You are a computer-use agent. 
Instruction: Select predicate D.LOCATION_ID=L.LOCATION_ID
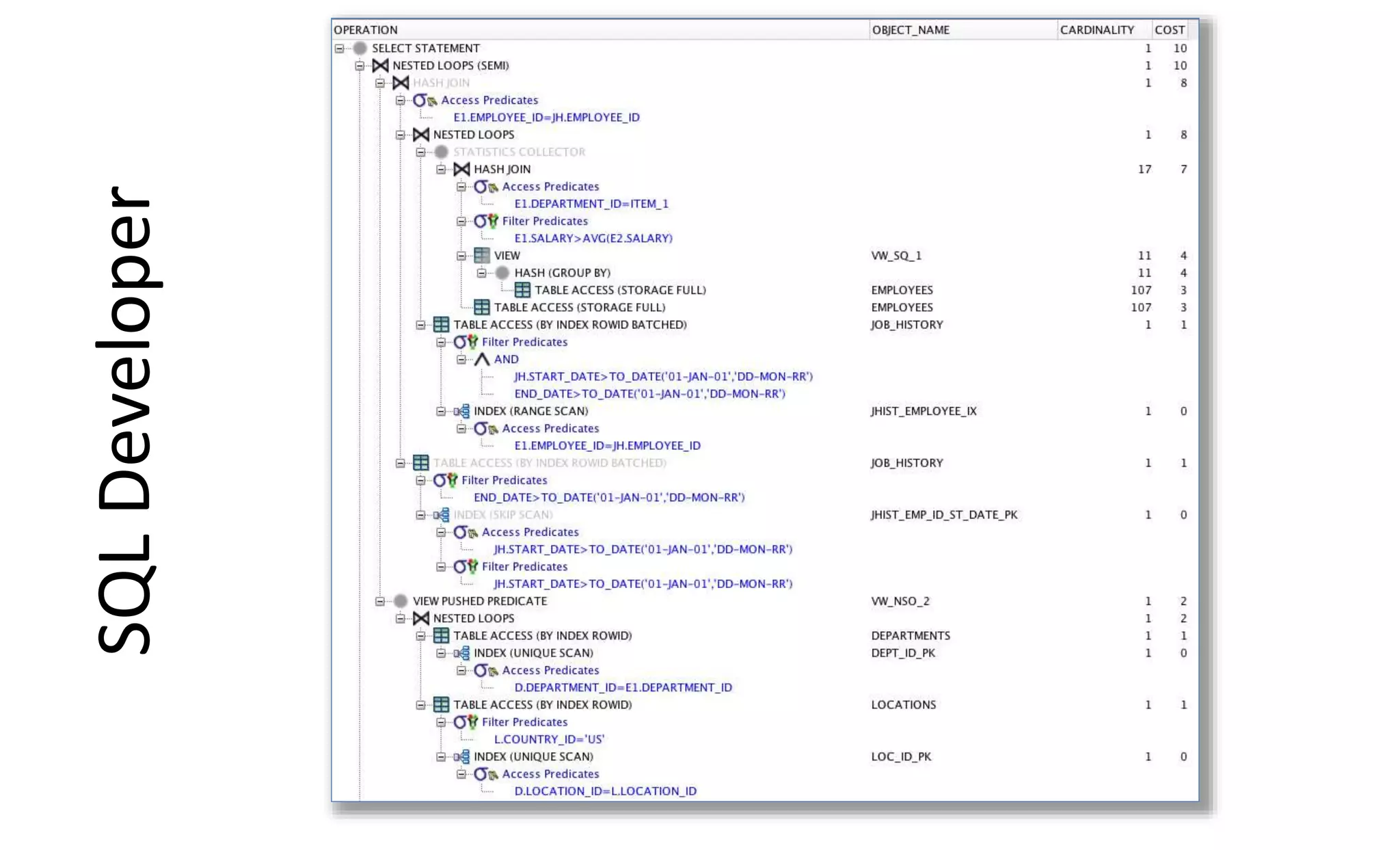point(606,791)
